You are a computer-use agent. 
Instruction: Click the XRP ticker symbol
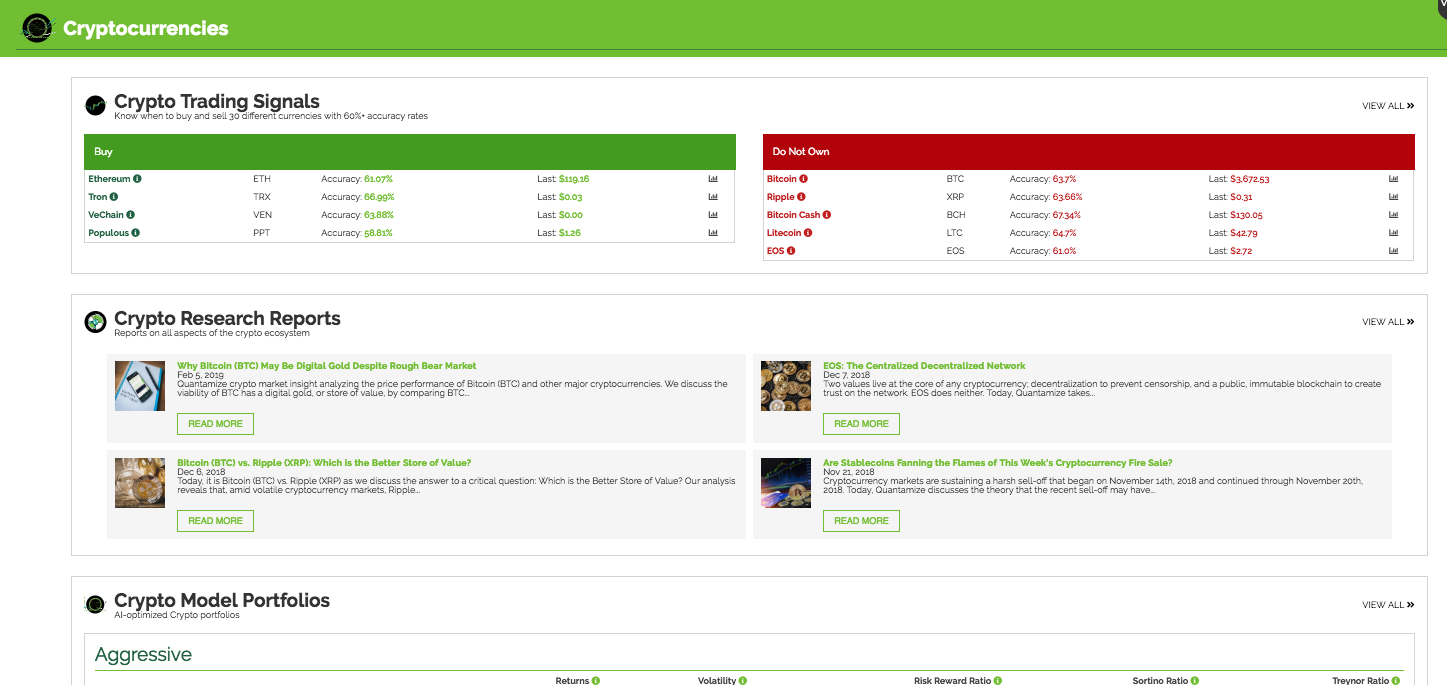click(x=955, y=197)
